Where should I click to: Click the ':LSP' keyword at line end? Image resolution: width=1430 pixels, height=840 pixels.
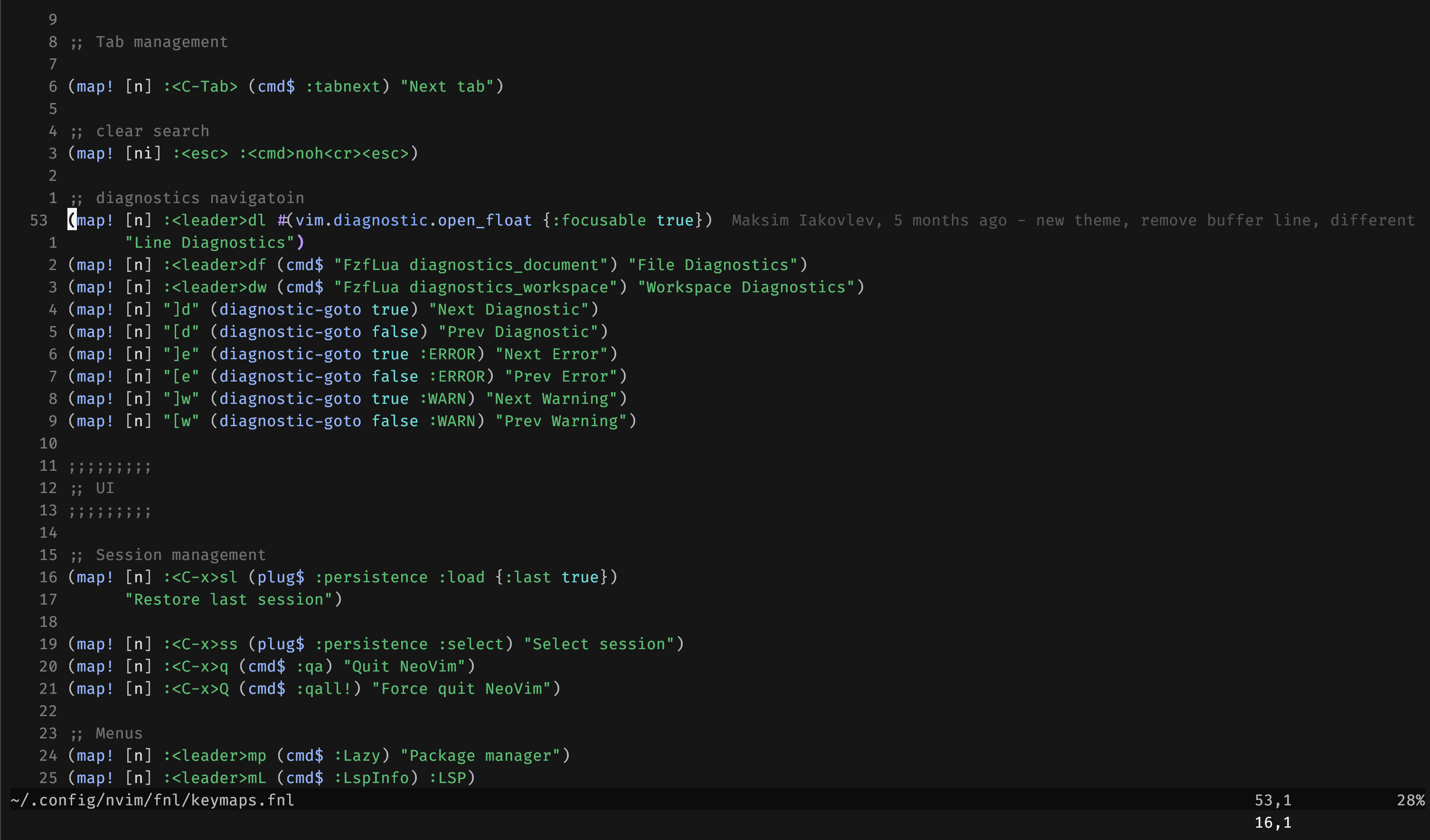click(x=448, y=778)
